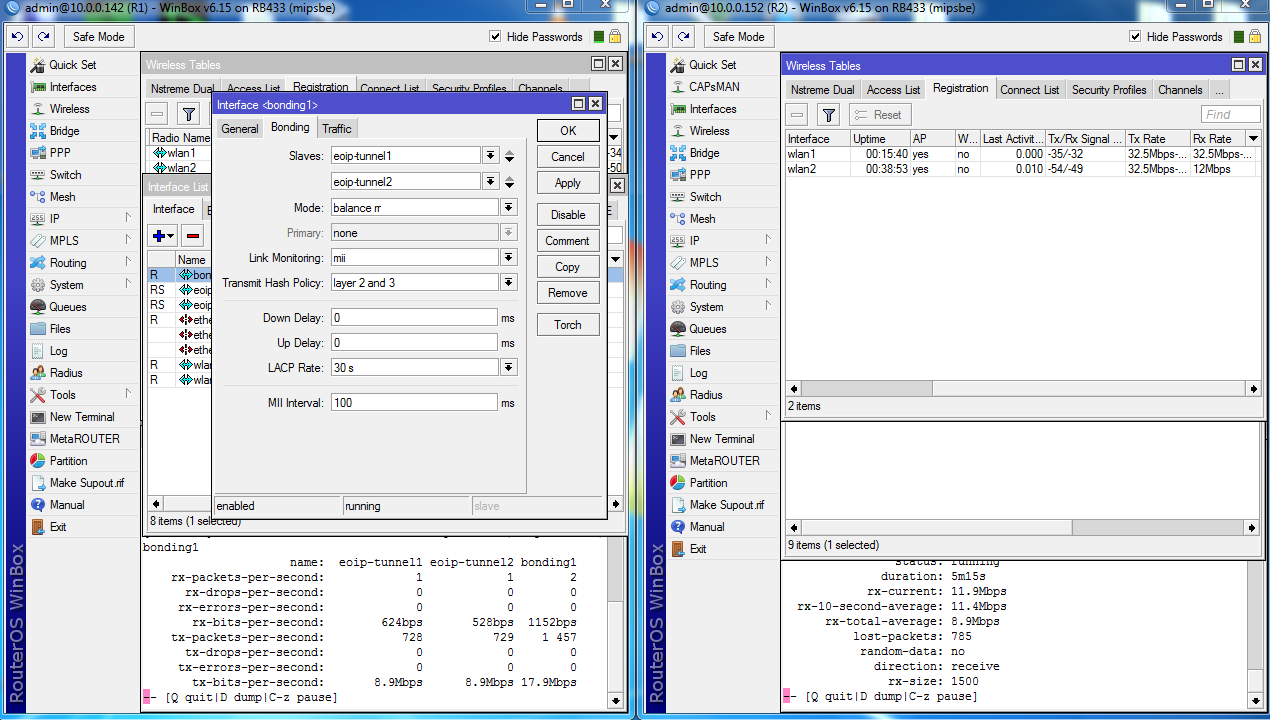
Task: Open New Terminal in the R1 sidebar
Action: [x=81, y=417]
